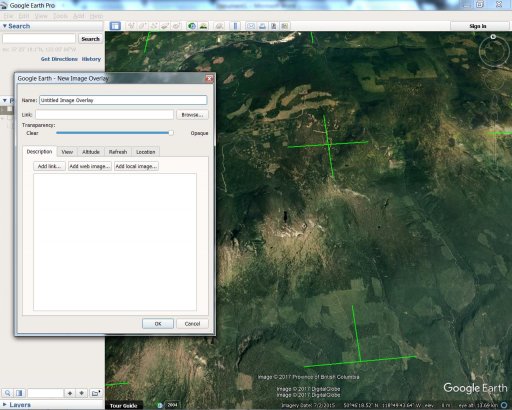The height and width of the screenshot is (410, 512).
Task: Click the overlay Name input field
Action: 123,100
